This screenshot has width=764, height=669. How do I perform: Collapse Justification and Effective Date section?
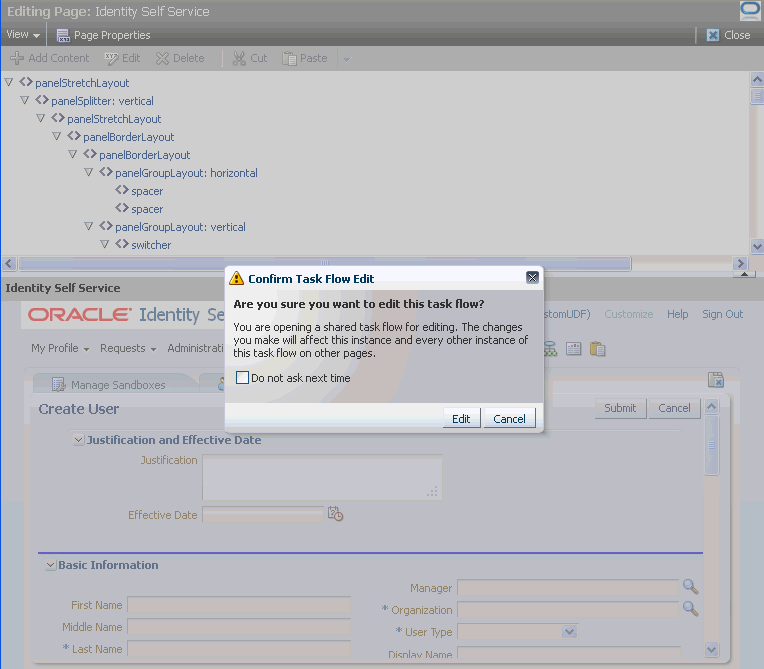[78, 440]
